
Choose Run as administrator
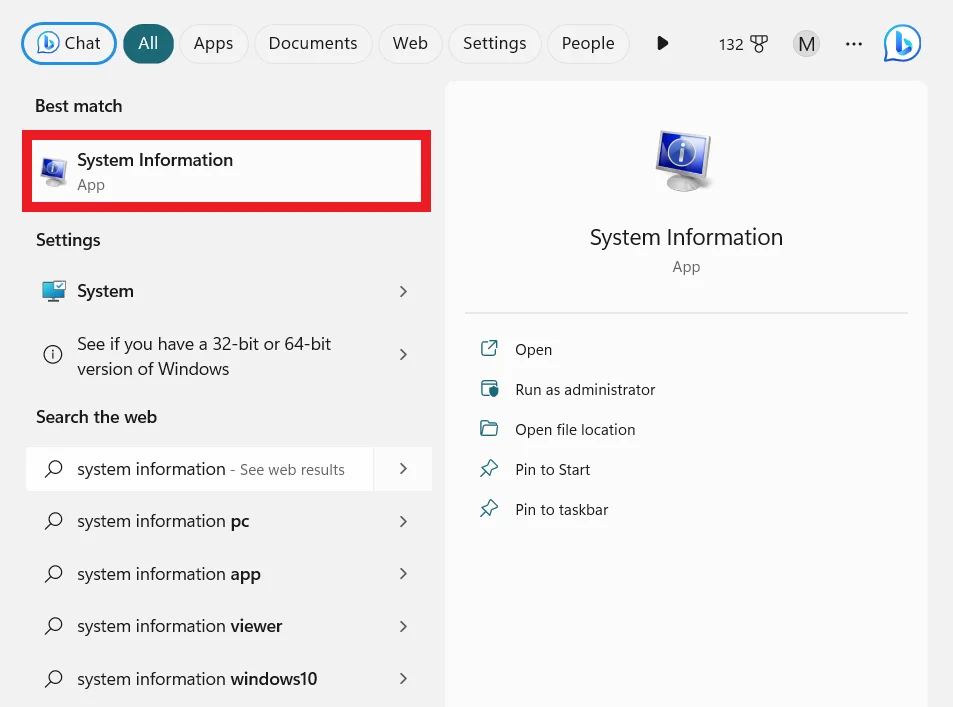(585, 389)
